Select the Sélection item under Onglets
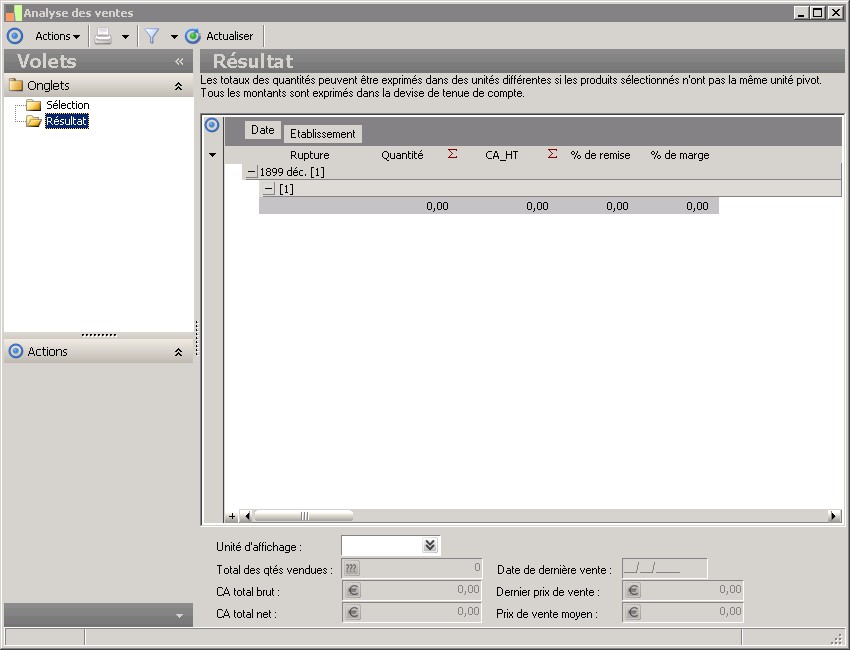This screenshot has width=850, height=650. 67,105
